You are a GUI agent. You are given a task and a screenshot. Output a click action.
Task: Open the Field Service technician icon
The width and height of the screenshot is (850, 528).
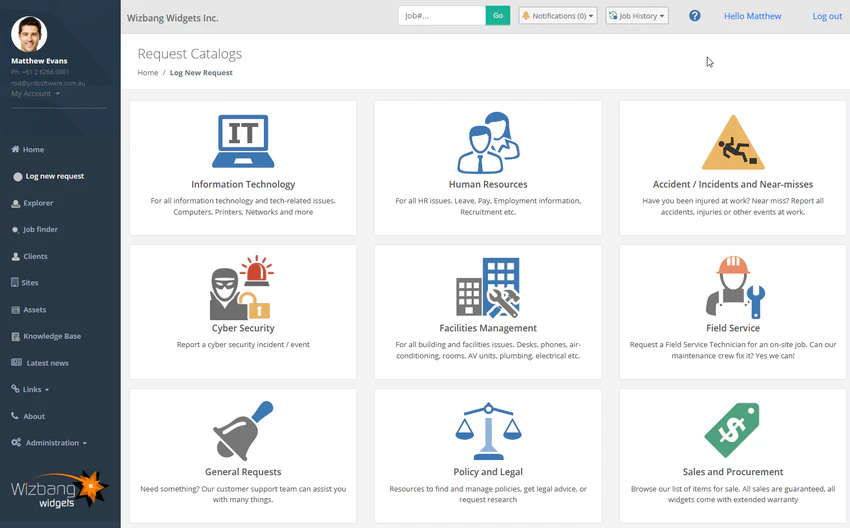tap(735, 287)
